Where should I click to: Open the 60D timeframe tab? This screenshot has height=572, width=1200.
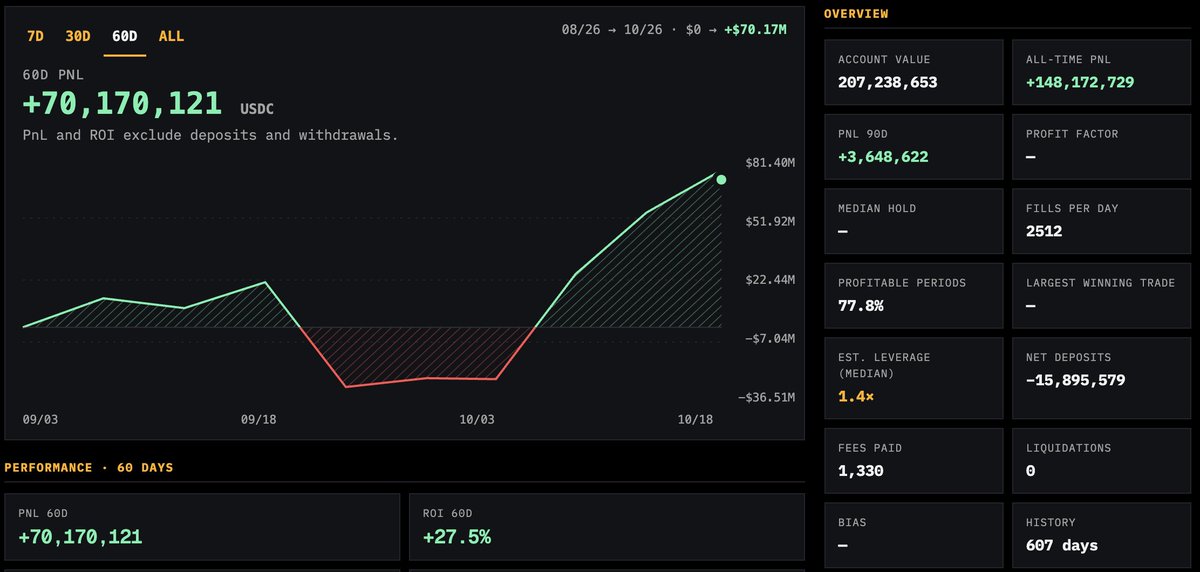click(125, 36)
